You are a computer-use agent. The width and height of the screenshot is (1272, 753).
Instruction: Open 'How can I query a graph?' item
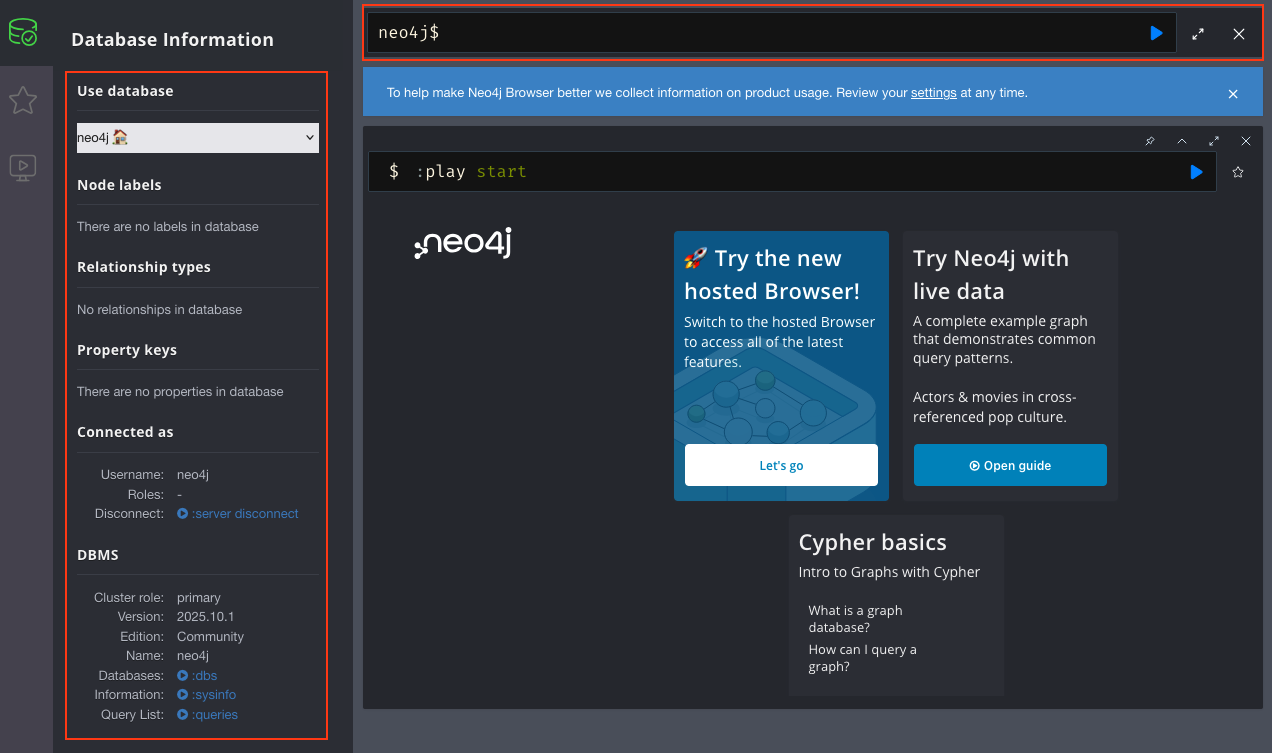(x=863, y=658)
